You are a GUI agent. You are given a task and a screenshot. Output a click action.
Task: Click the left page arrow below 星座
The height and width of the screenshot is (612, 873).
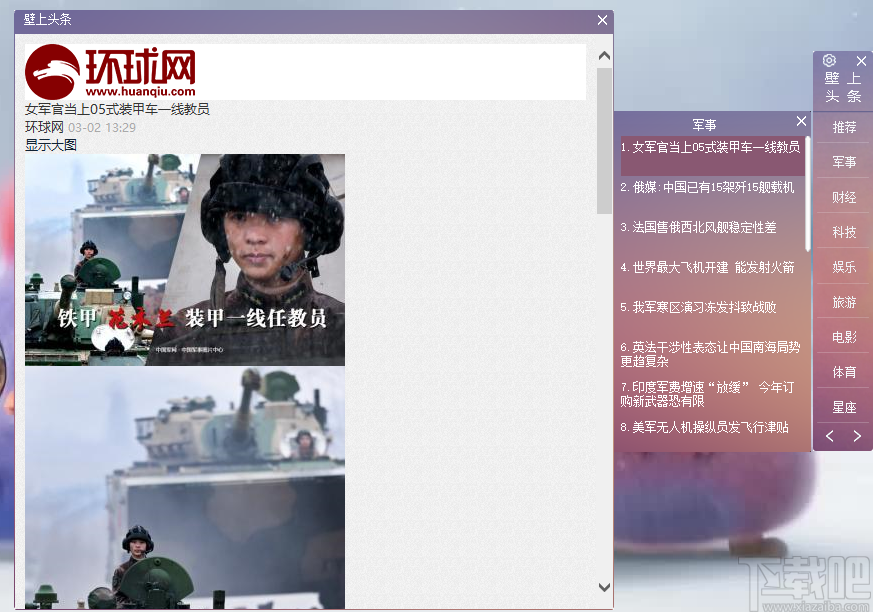pos(828,436)
